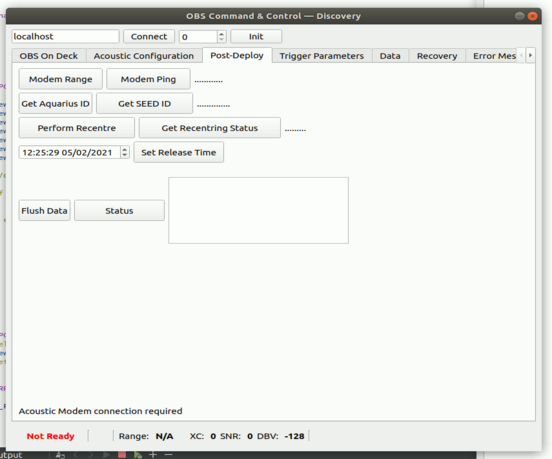This screenshot has width=552, height=459.
Task: Click into the modem ID number field
Action: (199, 37)
